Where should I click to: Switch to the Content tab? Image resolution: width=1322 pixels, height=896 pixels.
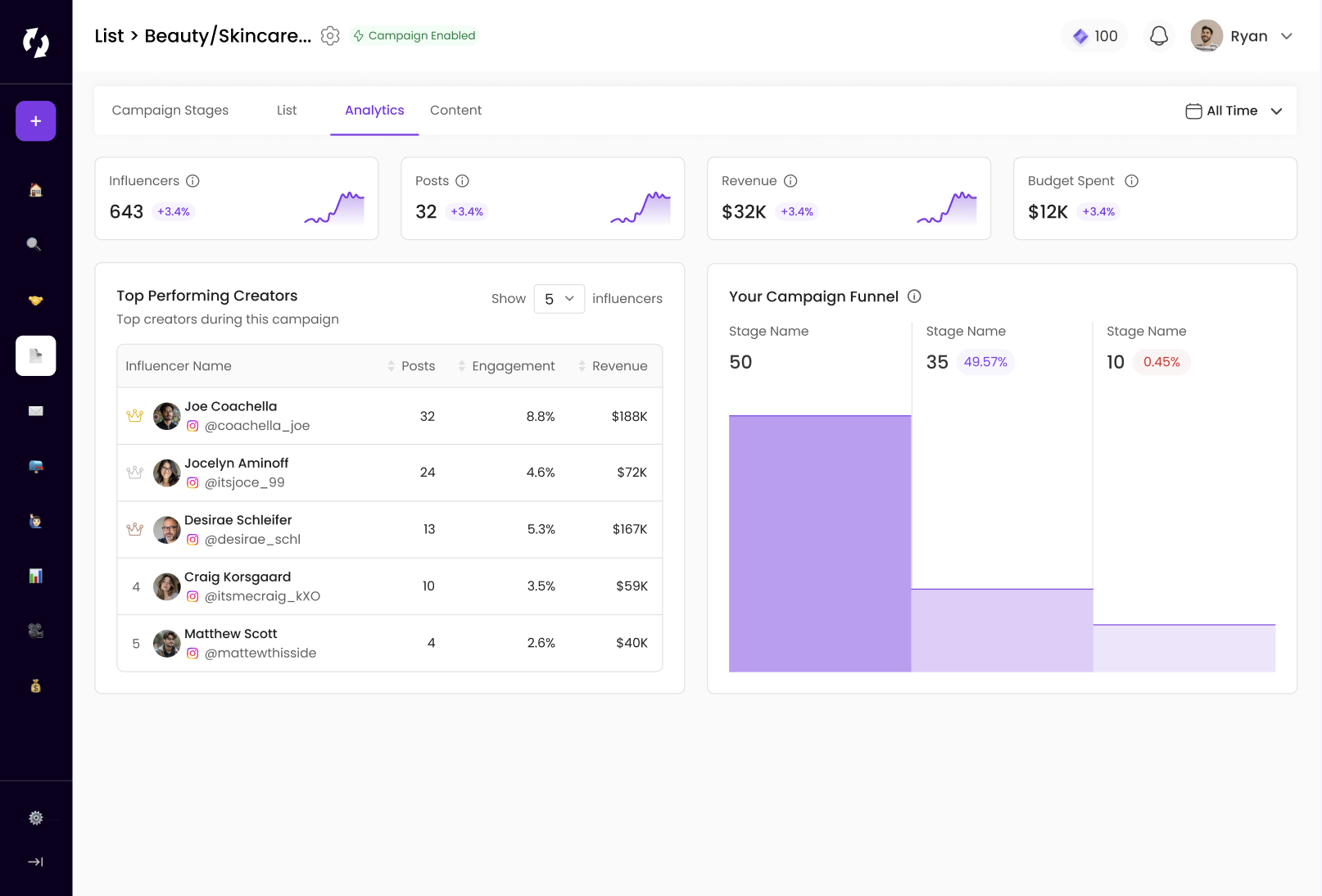(x=455, y=111)
